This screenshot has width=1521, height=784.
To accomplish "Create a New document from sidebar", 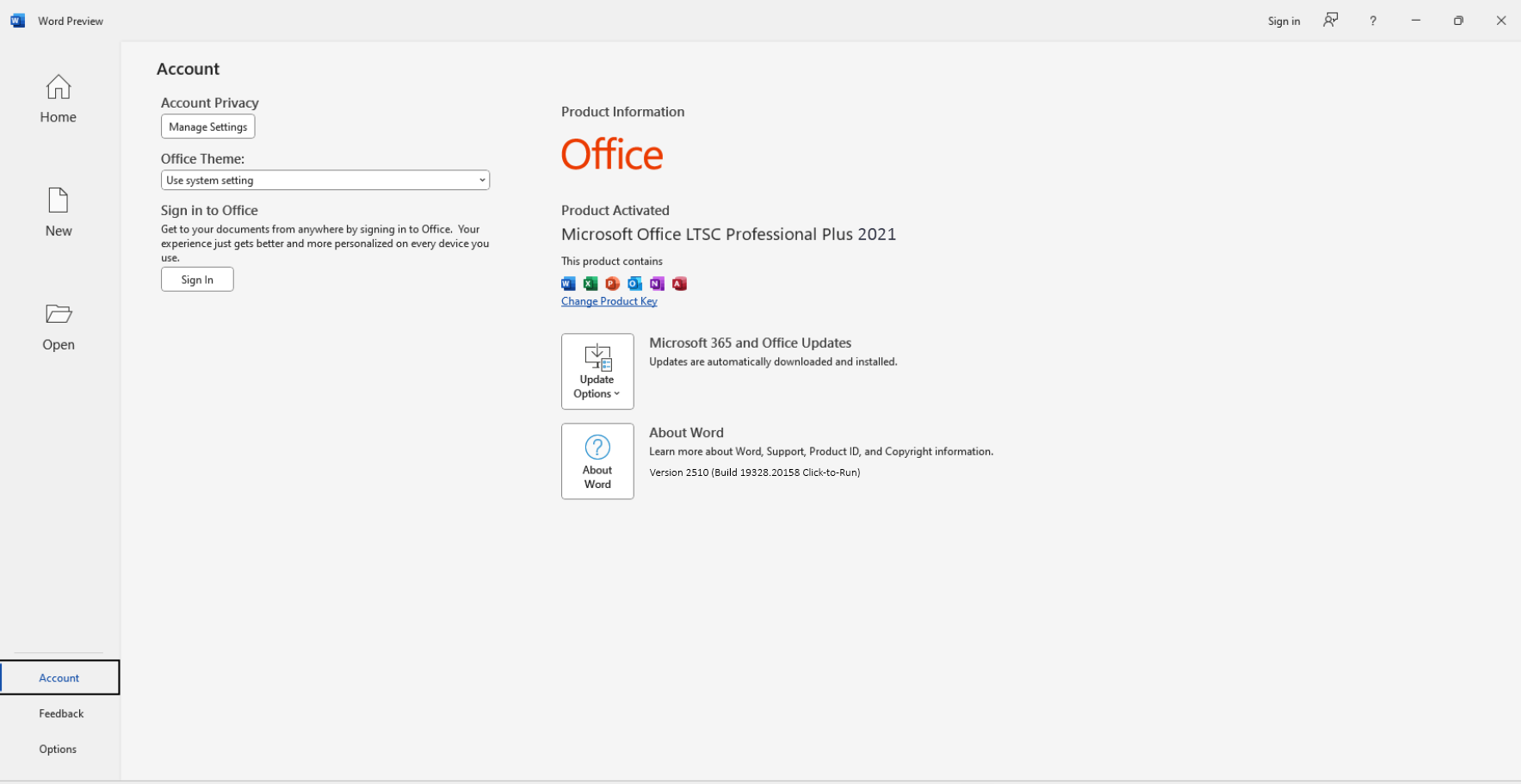I will pos(59,212).
